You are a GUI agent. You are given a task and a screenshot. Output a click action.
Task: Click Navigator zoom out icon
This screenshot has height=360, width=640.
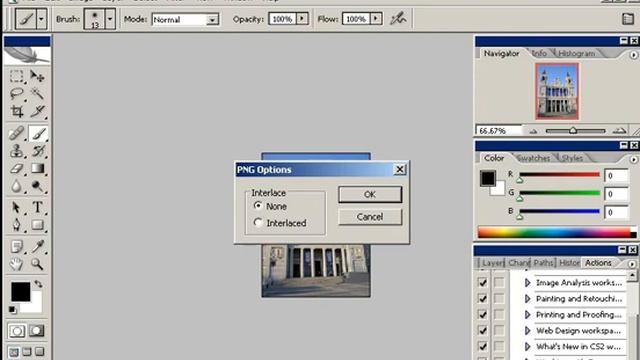(x=533, y=131)
